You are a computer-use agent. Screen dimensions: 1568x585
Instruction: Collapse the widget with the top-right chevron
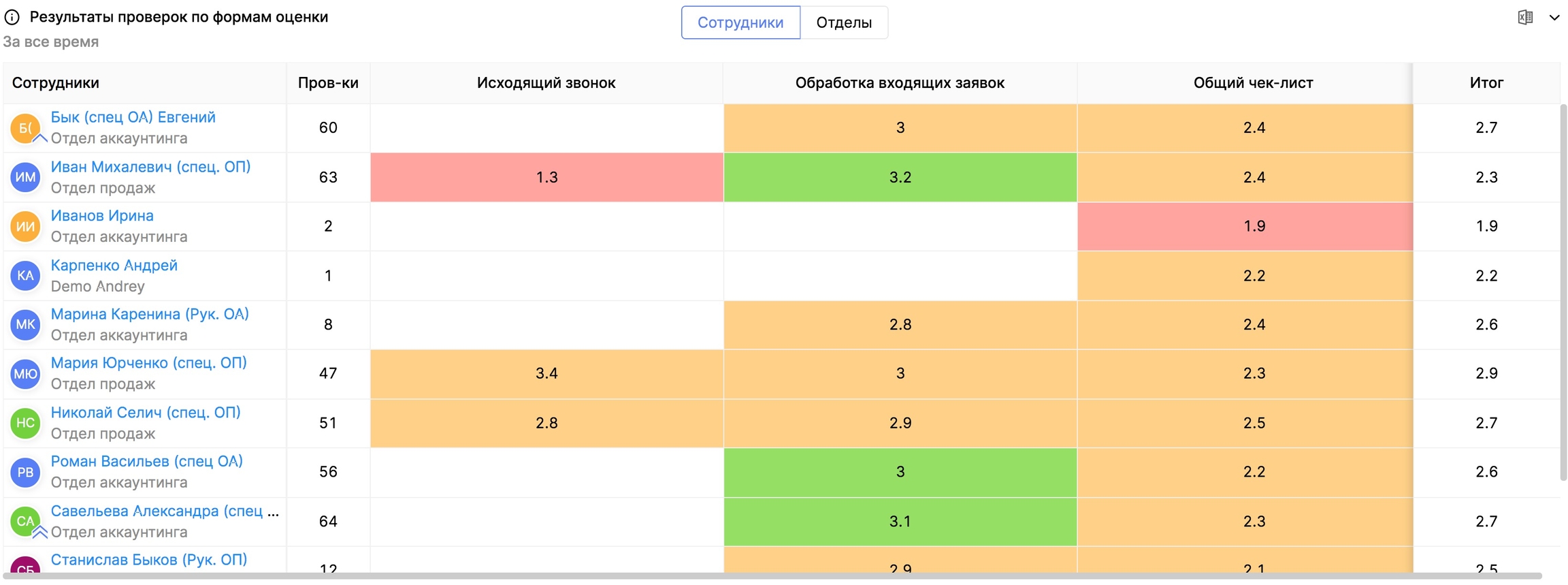(x=1554, y=18)
